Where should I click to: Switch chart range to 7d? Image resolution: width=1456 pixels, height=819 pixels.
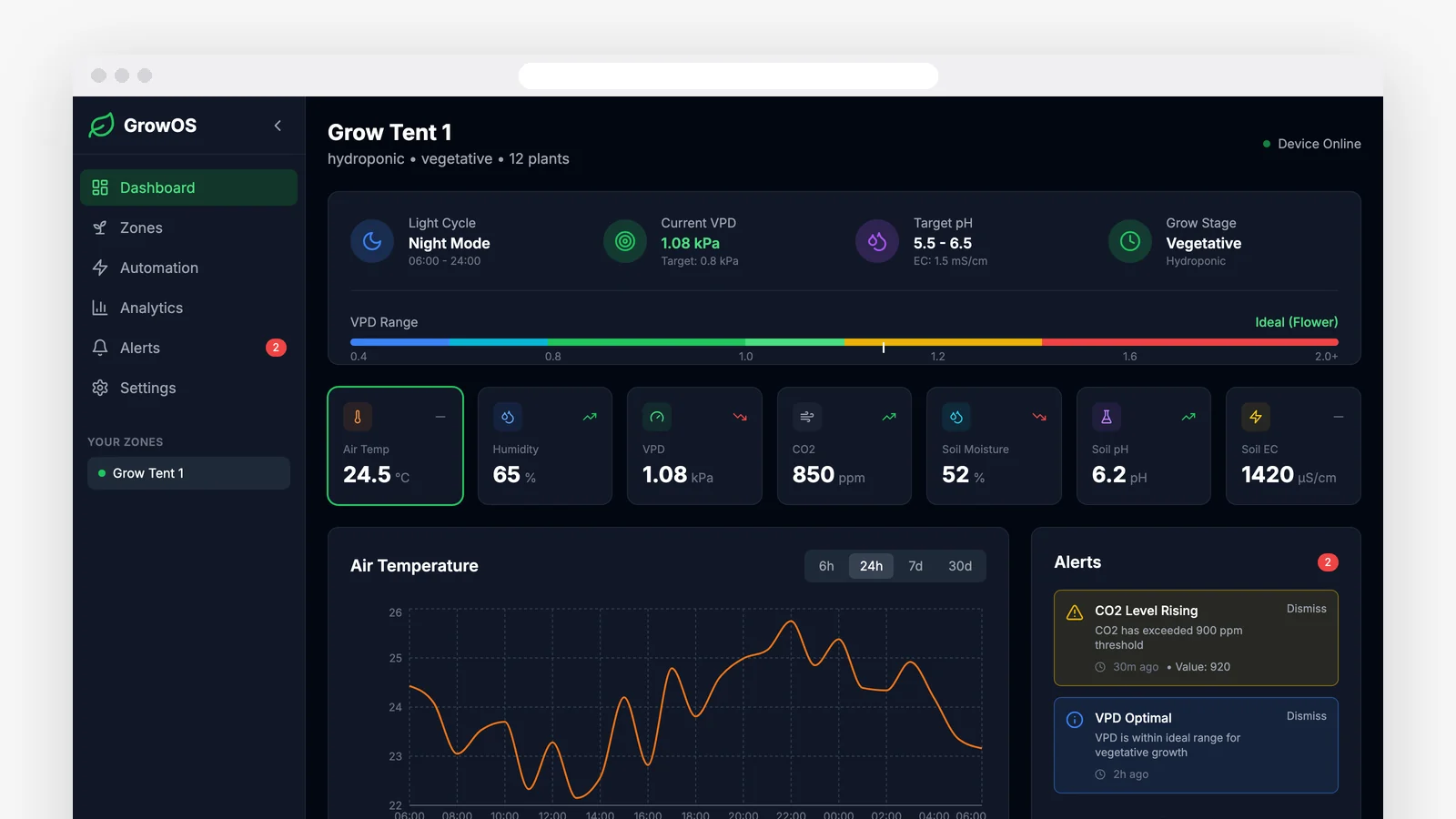pyautogui.click(x=915, y=566)
